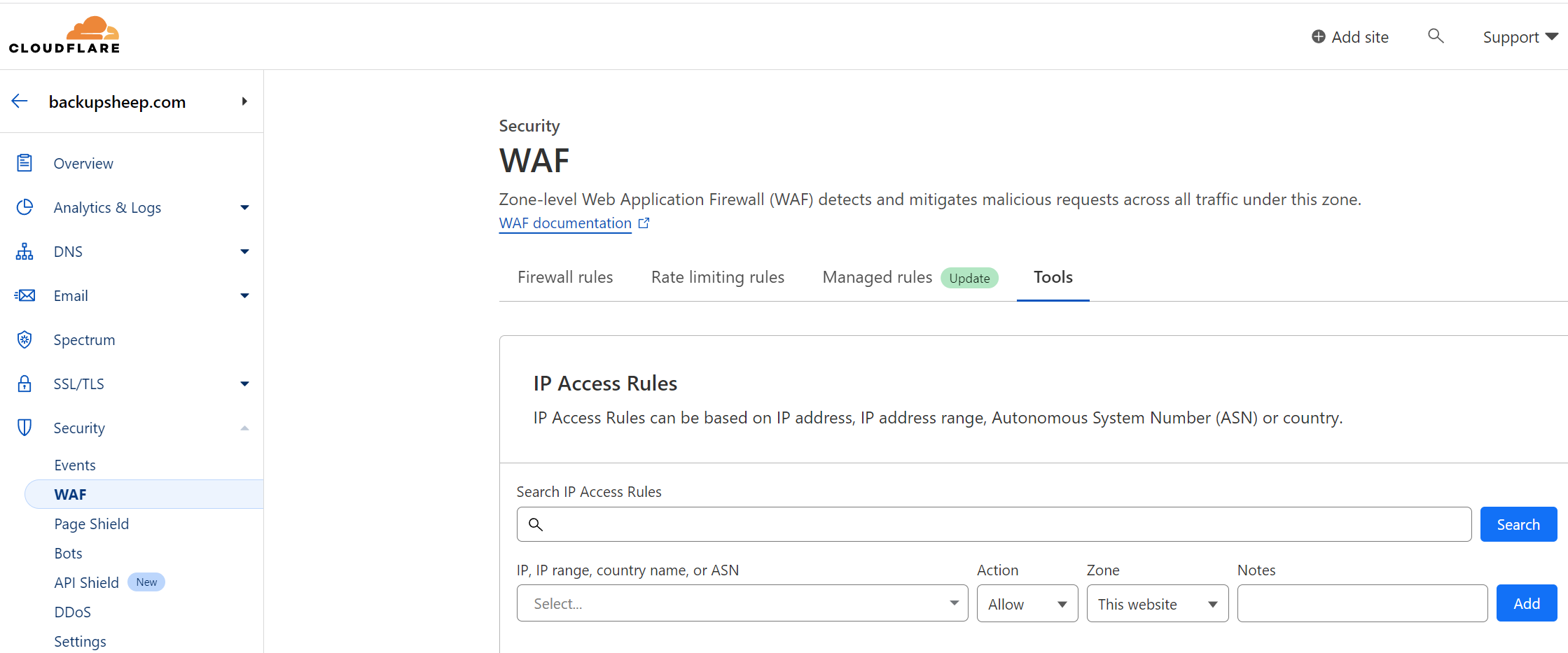The height and width of the screenshot is (653, 1568).
Task: Click the magnifier icon inside the IP rules search box
Action: (536, 524)
